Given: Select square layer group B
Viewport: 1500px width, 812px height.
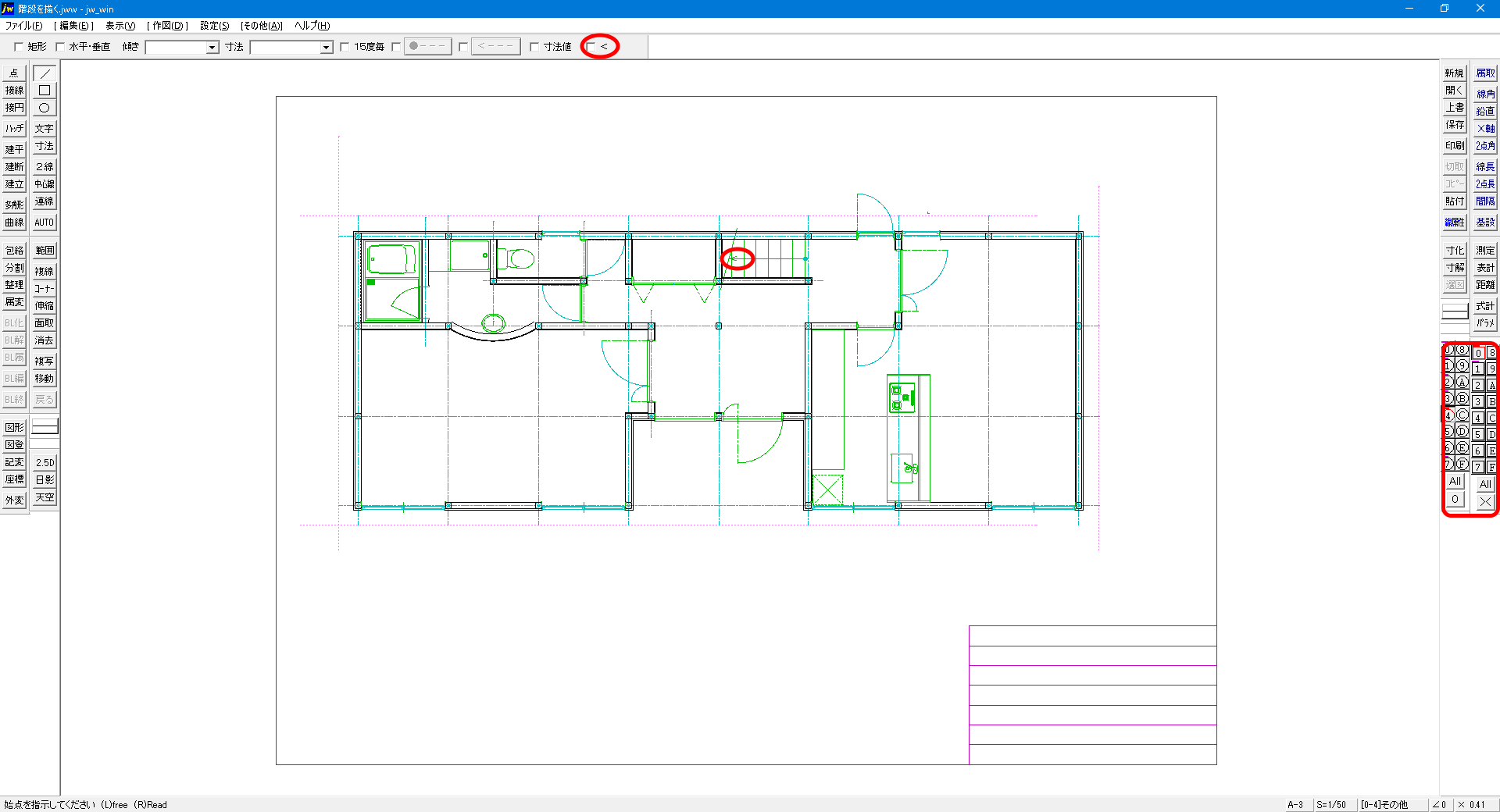Looking at the screenshot, I should 1491,401.
